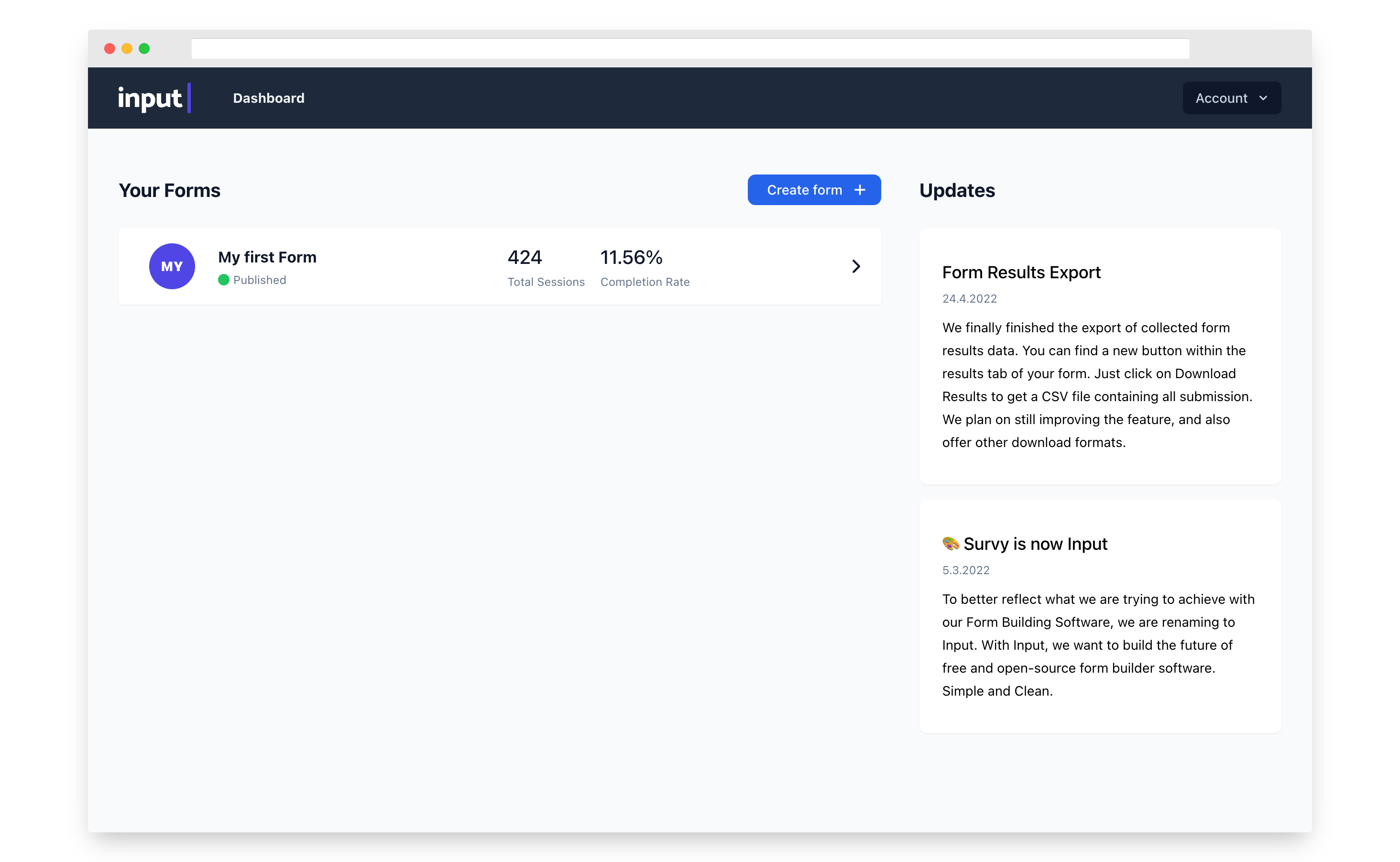This screenshot has width=1400, height=862.
Task: Click the browser address bar
Action: click(690, 48)
